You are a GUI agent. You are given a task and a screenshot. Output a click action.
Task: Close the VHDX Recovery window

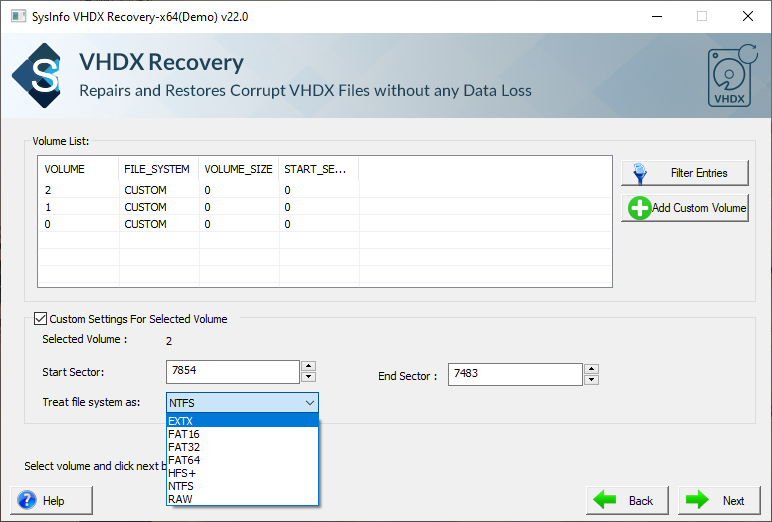coord(747,16)
